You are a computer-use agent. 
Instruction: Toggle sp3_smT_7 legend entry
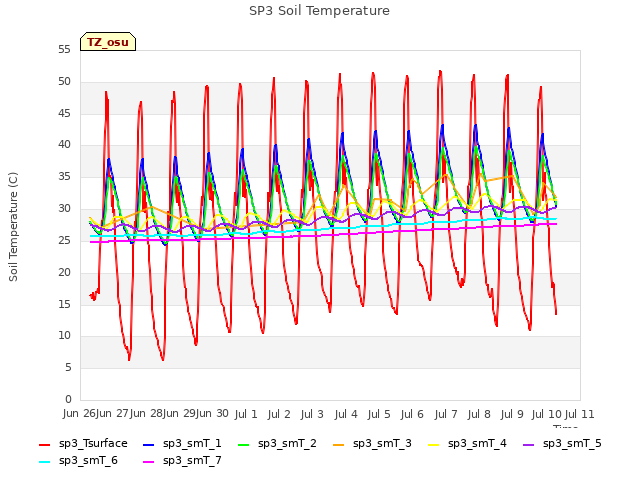pos(182,460)
